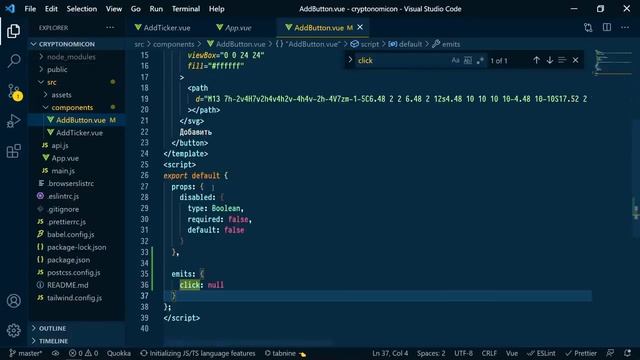The image size is (640, 360).
Task: Open the Terminal menu
Action: tap(186, 9)
